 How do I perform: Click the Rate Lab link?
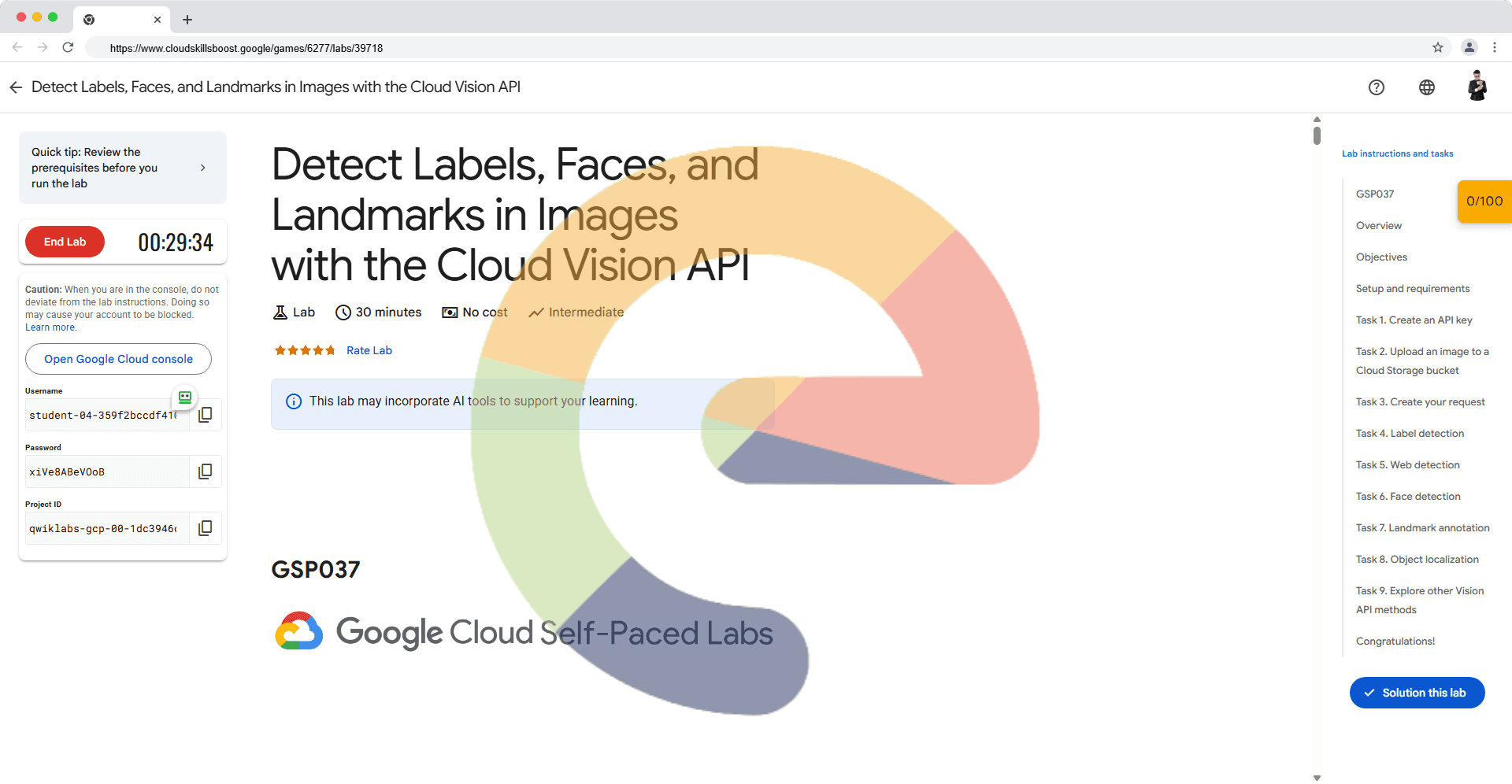(x=369, y=350)
